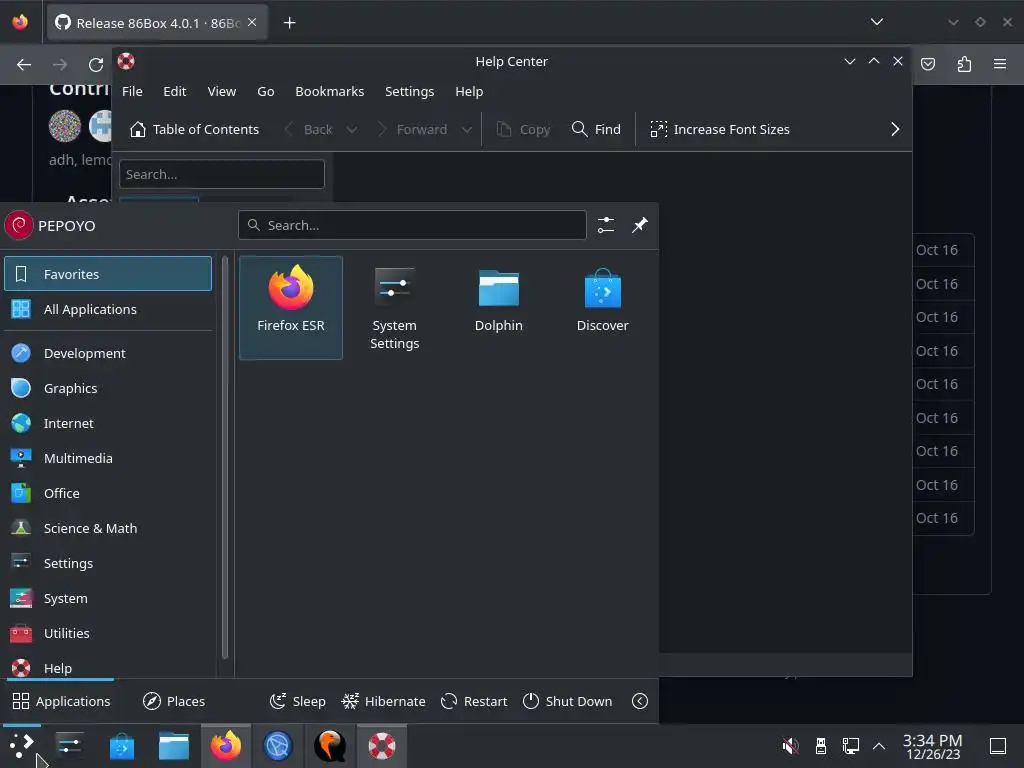The height and width of the screenshot is (768, 1024).
Task: Switch to the Places tab
Action: (174, 701)
